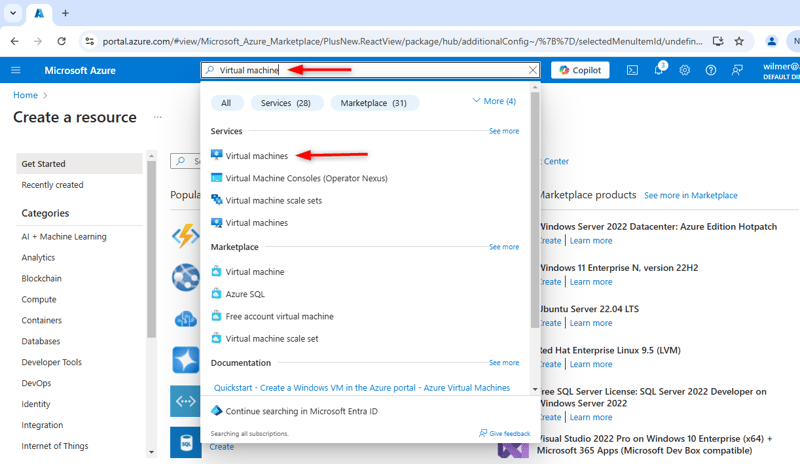Filter results by Marketplace (31)
The image size is (800, 464).
pos(373,103)
